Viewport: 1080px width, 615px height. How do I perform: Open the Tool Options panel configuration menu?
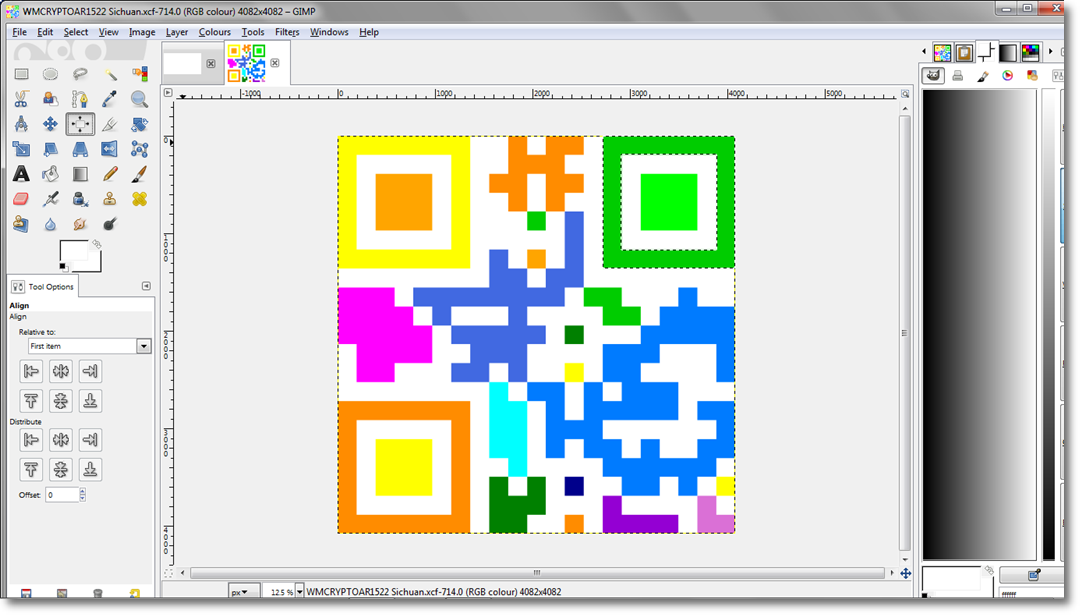146,286
